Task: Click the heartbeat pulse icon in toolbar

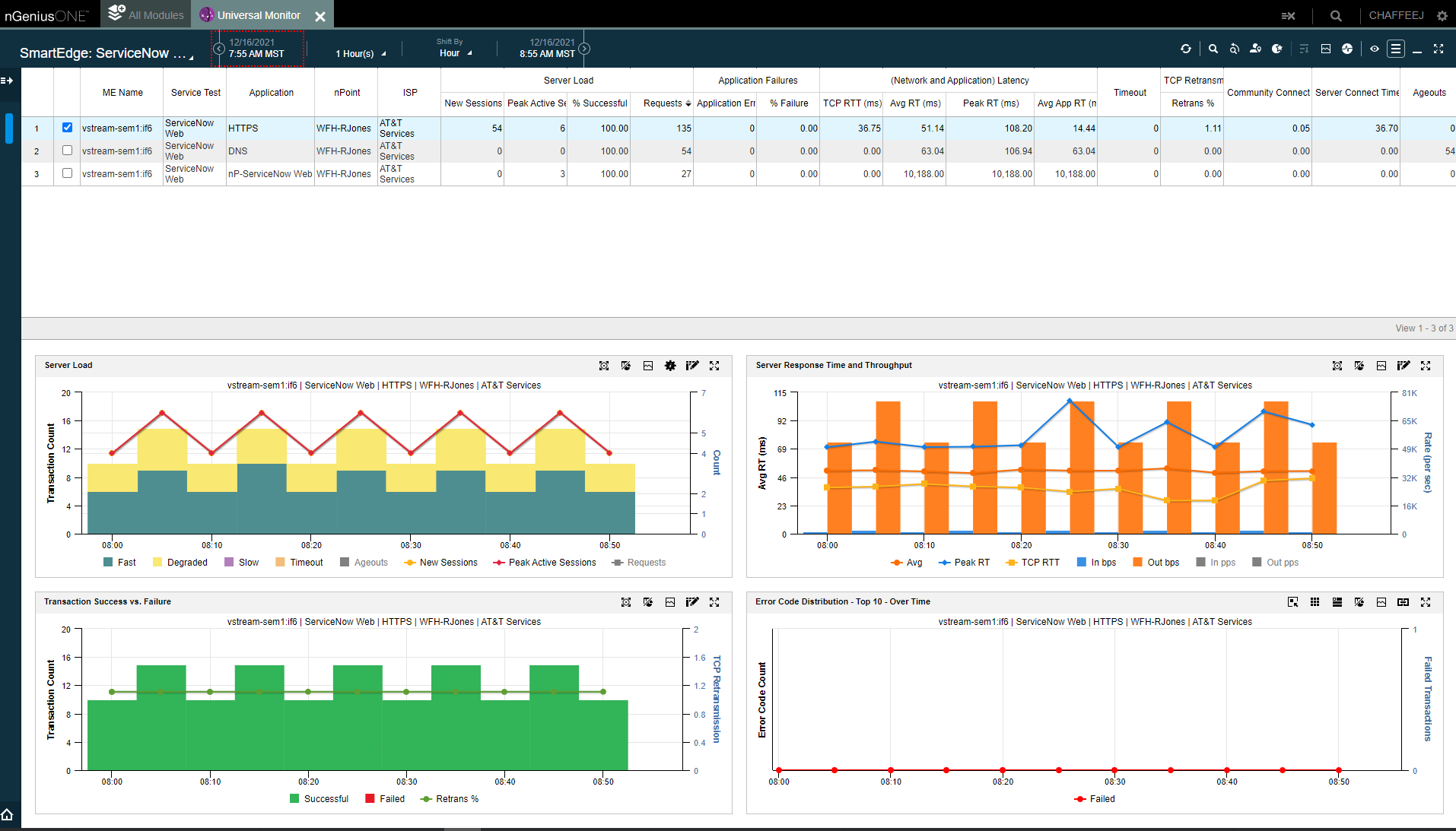Action: (x=1346, y=49)
